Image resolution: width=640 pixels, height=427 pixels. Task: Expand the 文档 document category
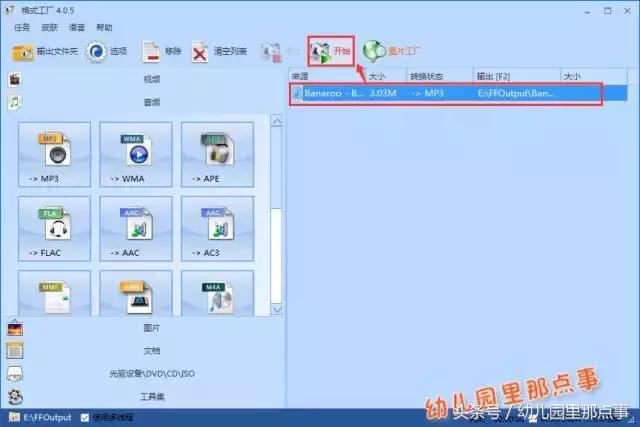pyautogui.click(x=152, y=351)
